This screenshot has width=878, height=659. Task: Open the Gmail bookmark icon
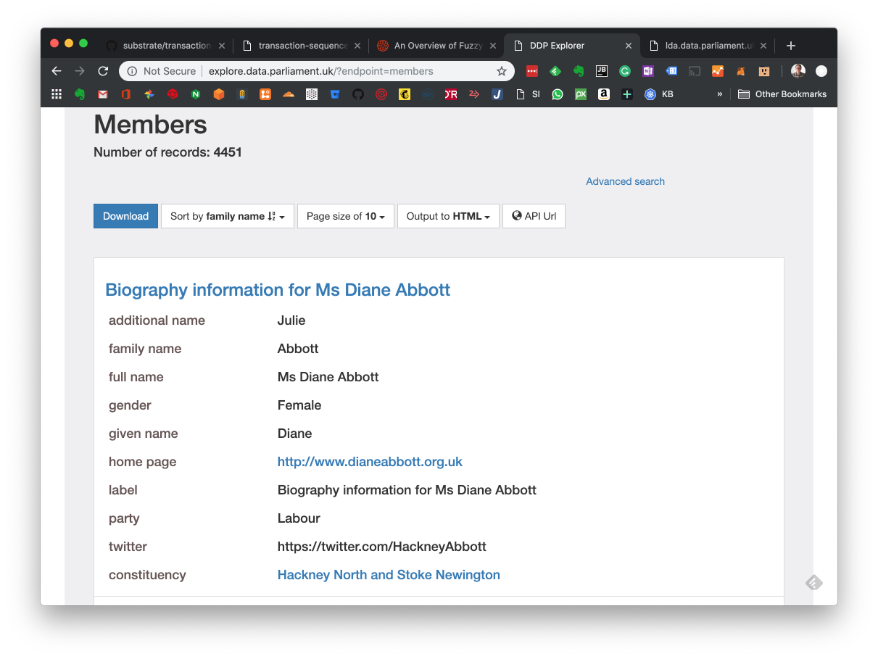(102, 94)
